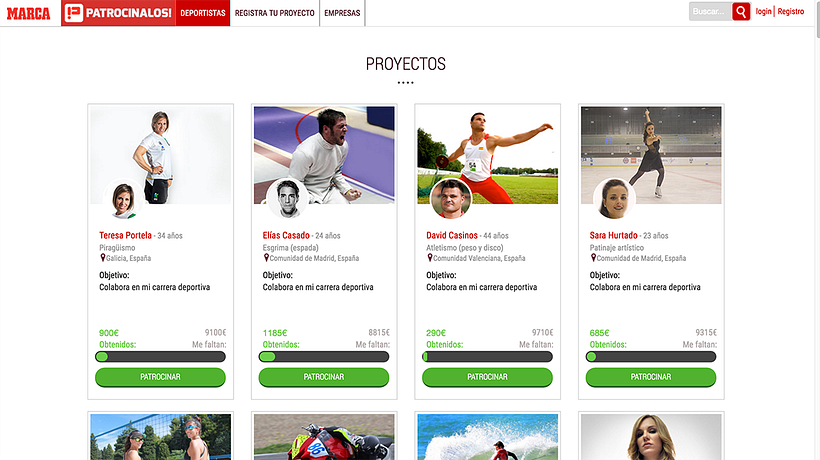The width and height of the screenshot is (820, 460).
Task: Click location pin beside Galicia, España
Action: 102,258
